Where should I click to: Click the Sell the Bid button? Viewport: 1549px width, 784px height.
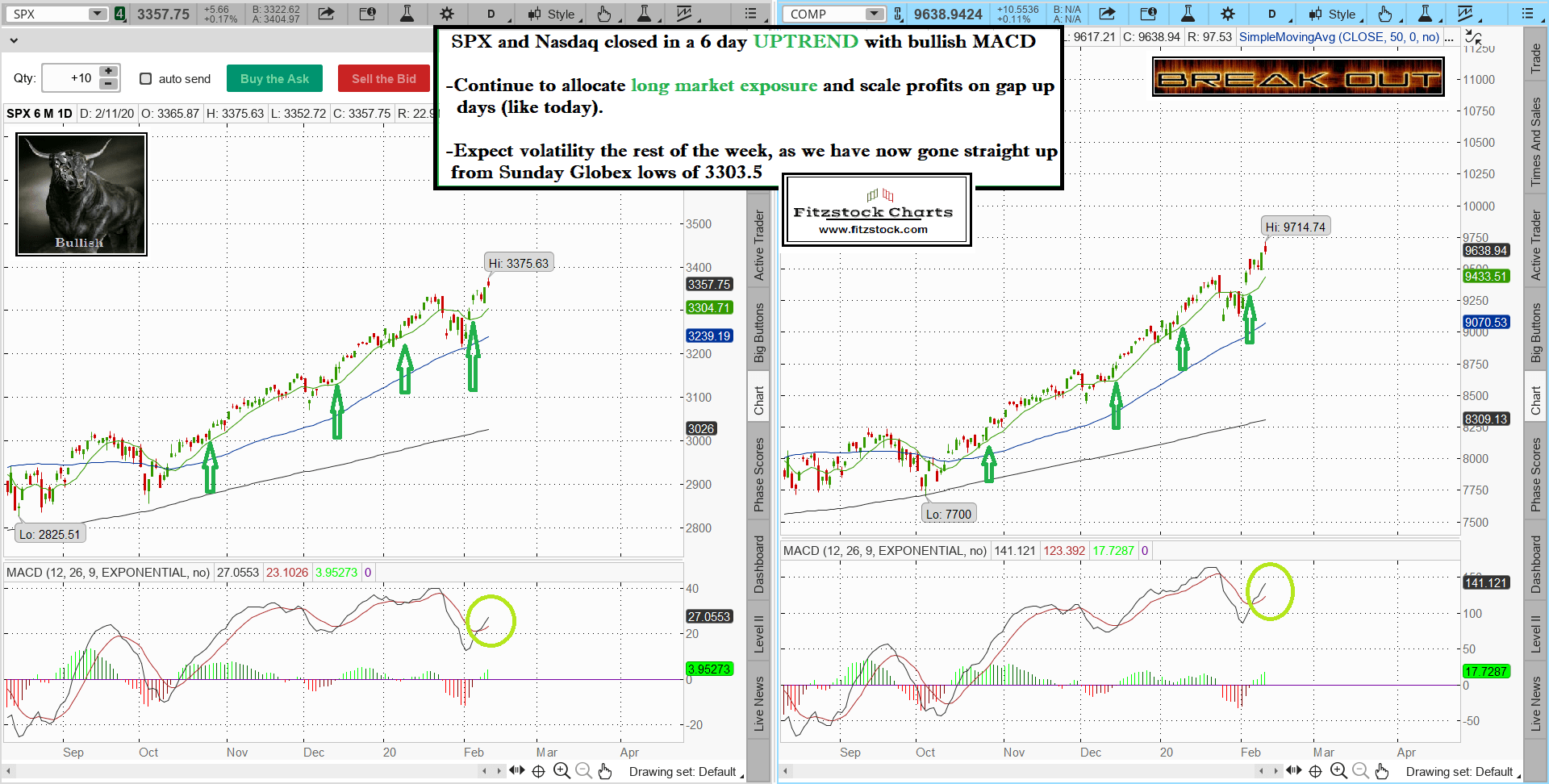(384, 78)
